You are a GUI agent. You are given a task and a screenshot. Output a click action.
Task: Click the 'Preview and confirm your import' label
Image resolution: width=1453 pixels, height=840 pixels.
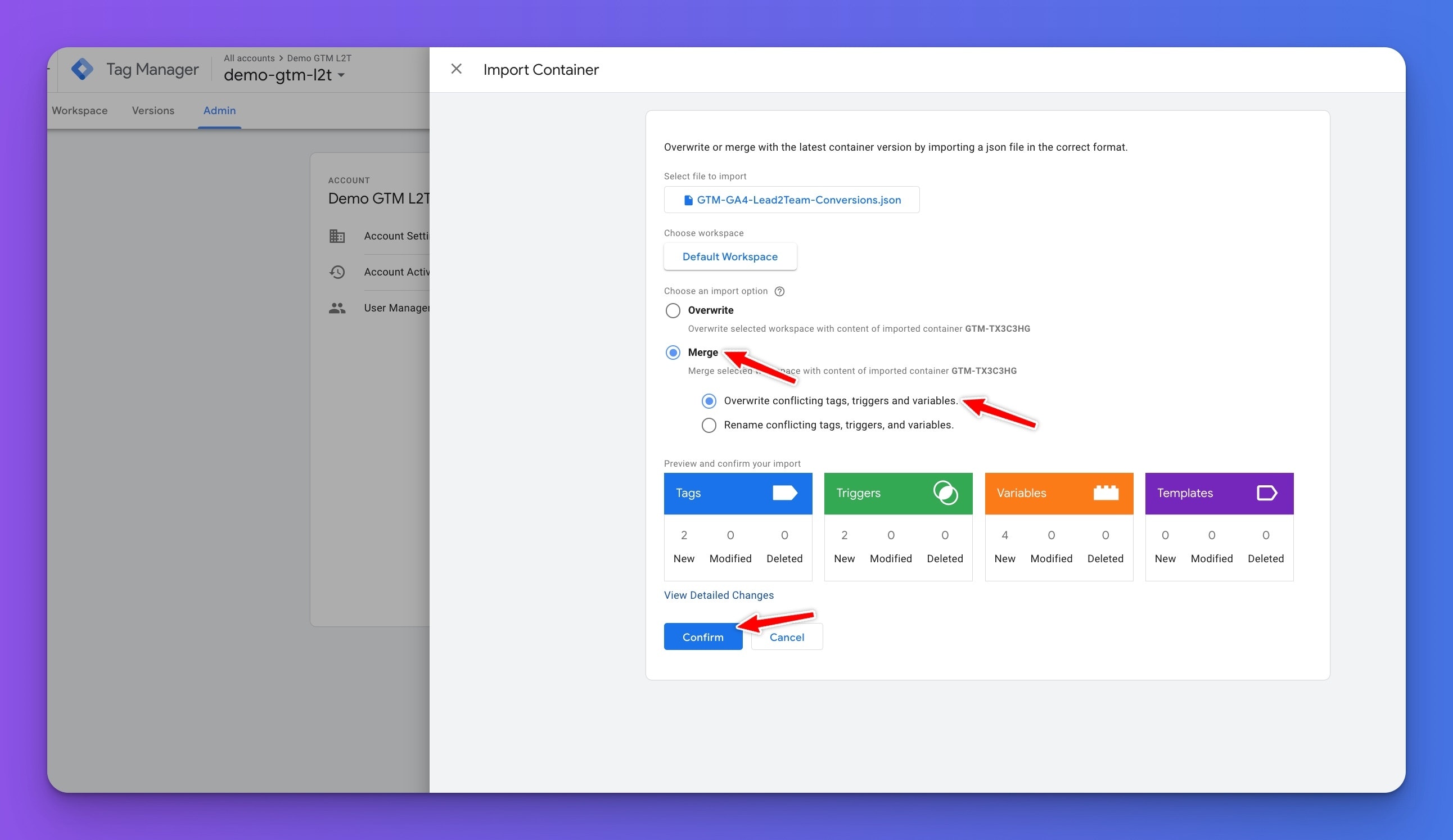point(732,463)
